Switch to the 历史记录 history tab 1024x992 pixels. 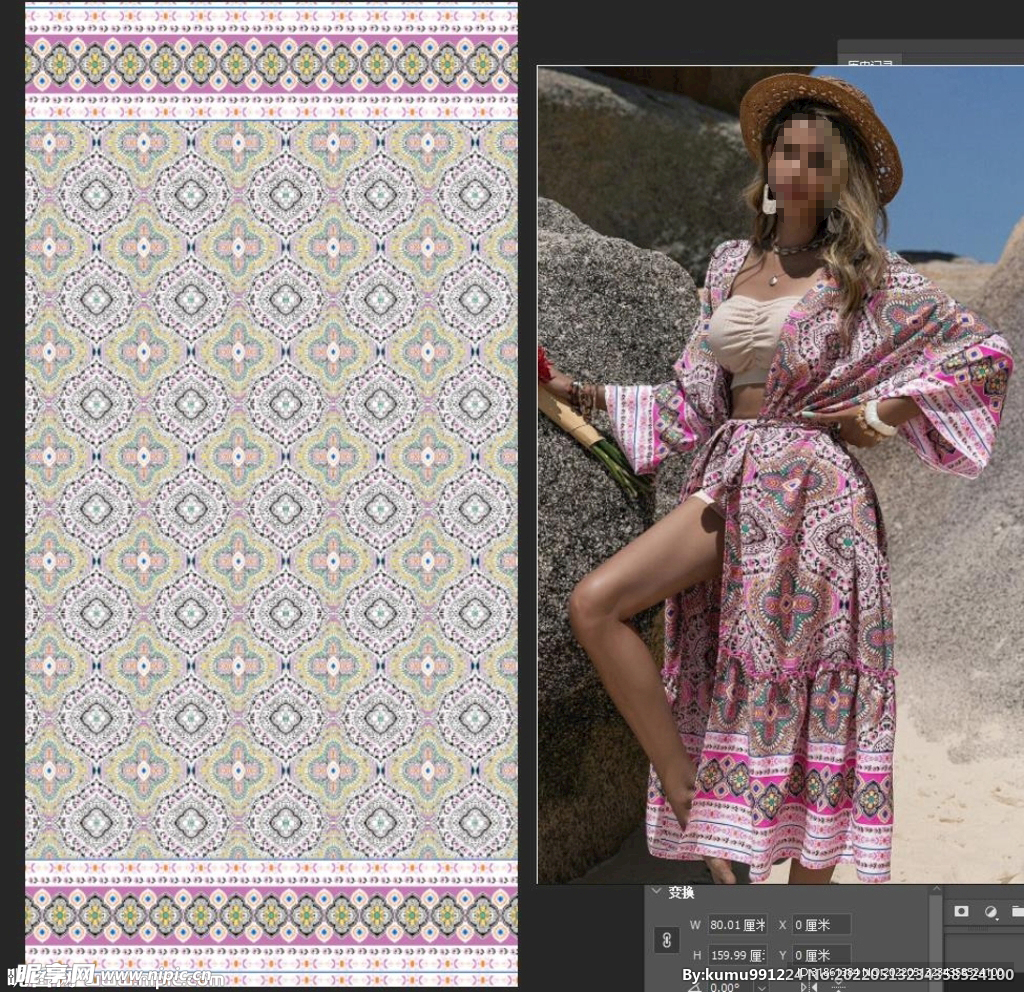[x=872, y=64]
